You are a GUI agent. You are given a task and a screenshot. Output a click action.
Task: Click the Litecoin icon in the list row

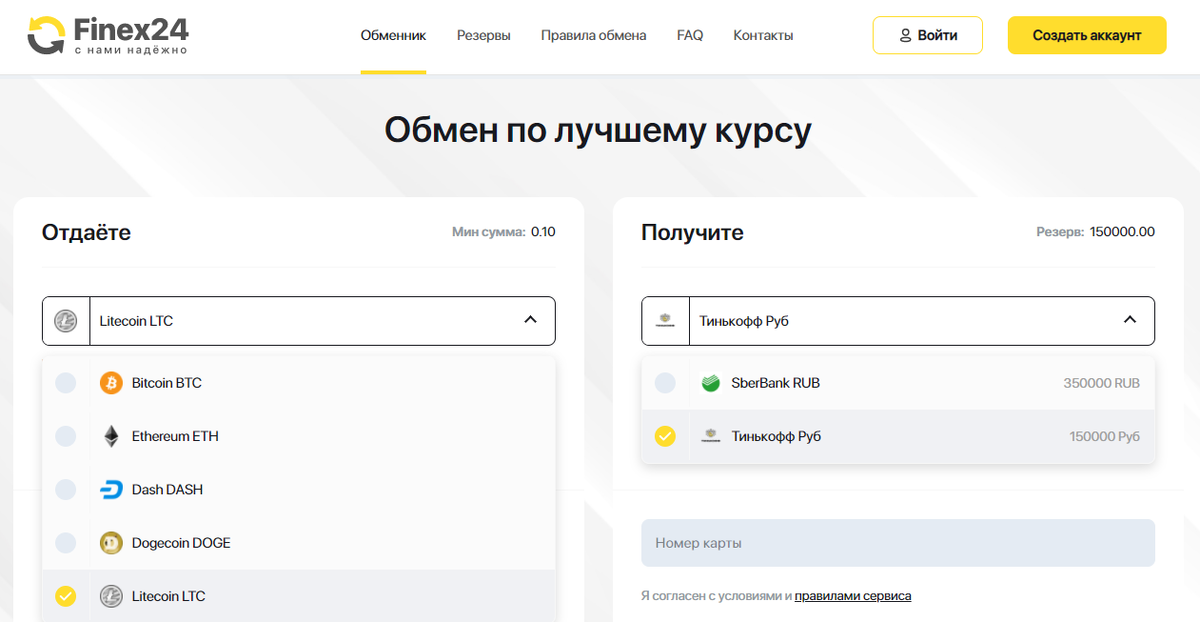pyautogui.click(x=111, y=596)
